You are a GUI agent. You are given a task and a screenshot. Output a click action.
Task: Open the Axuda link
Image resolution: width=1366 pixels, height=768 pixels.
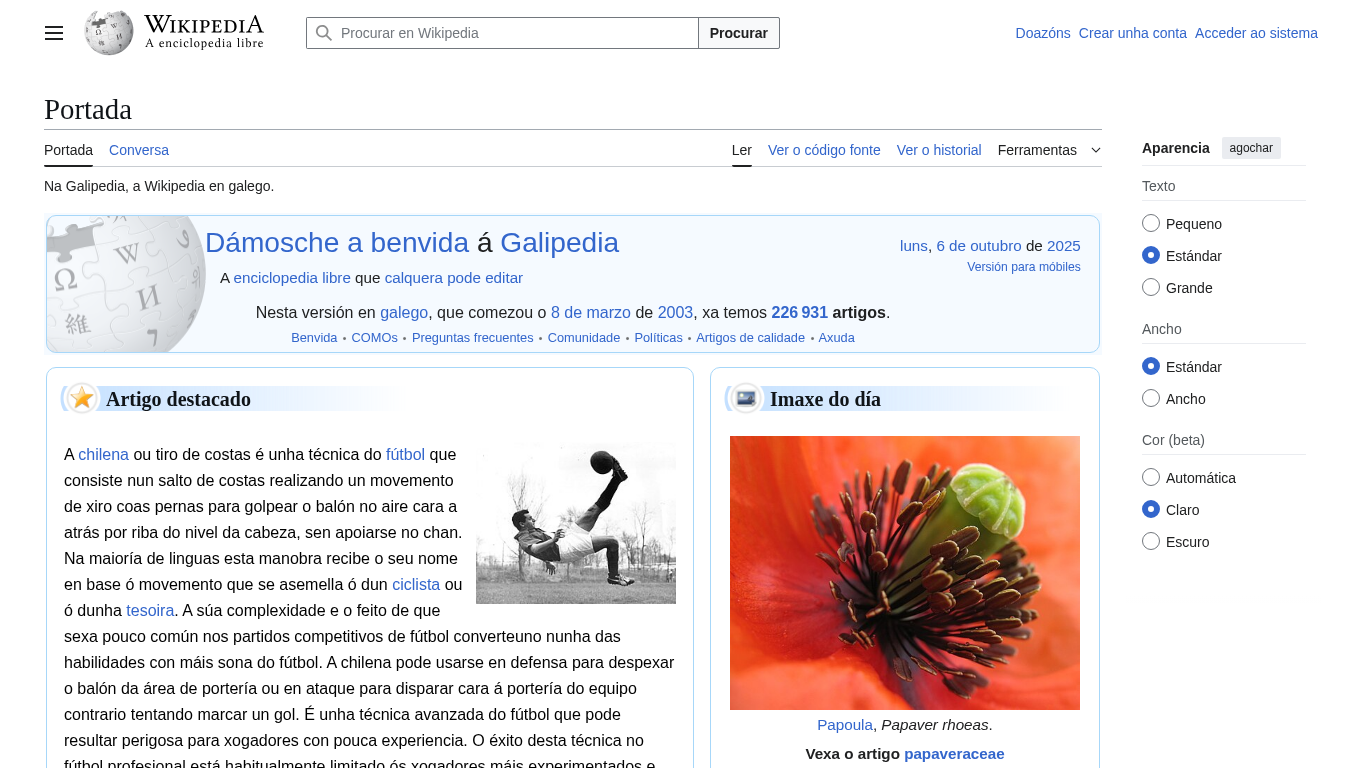click(837, 338)
